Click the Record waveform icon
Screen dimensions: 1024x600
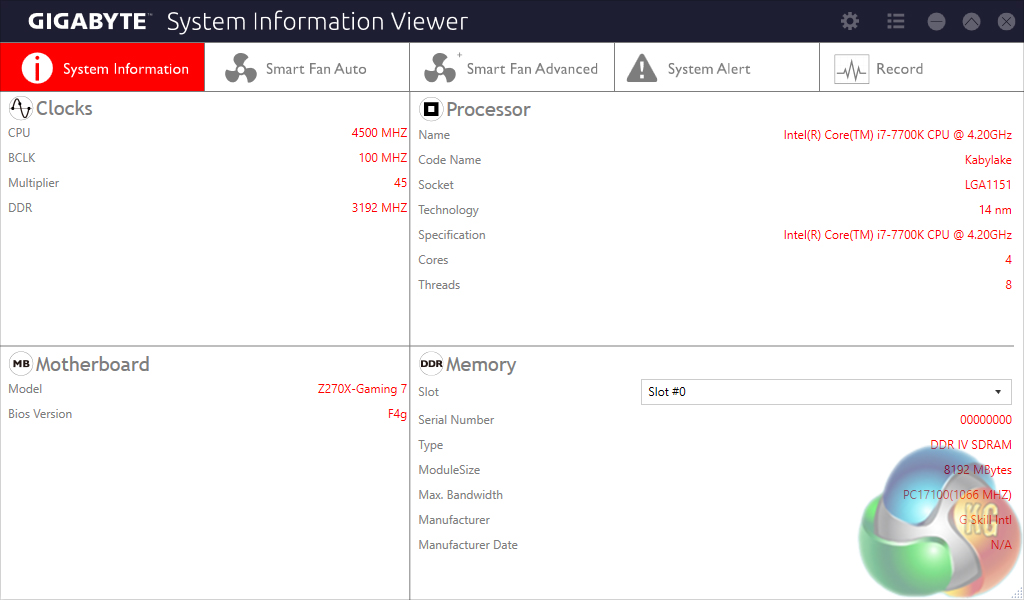pos(851,69)
